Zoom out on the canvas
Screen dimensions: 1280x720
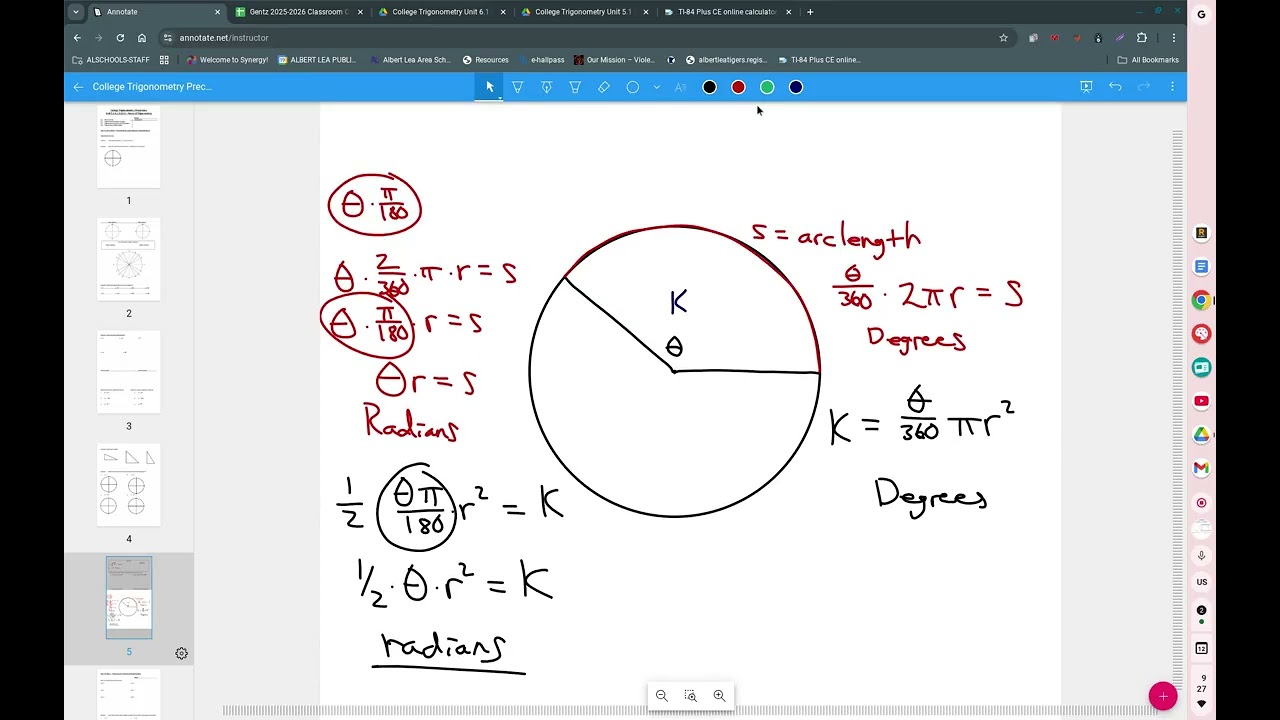coord(661,696)
